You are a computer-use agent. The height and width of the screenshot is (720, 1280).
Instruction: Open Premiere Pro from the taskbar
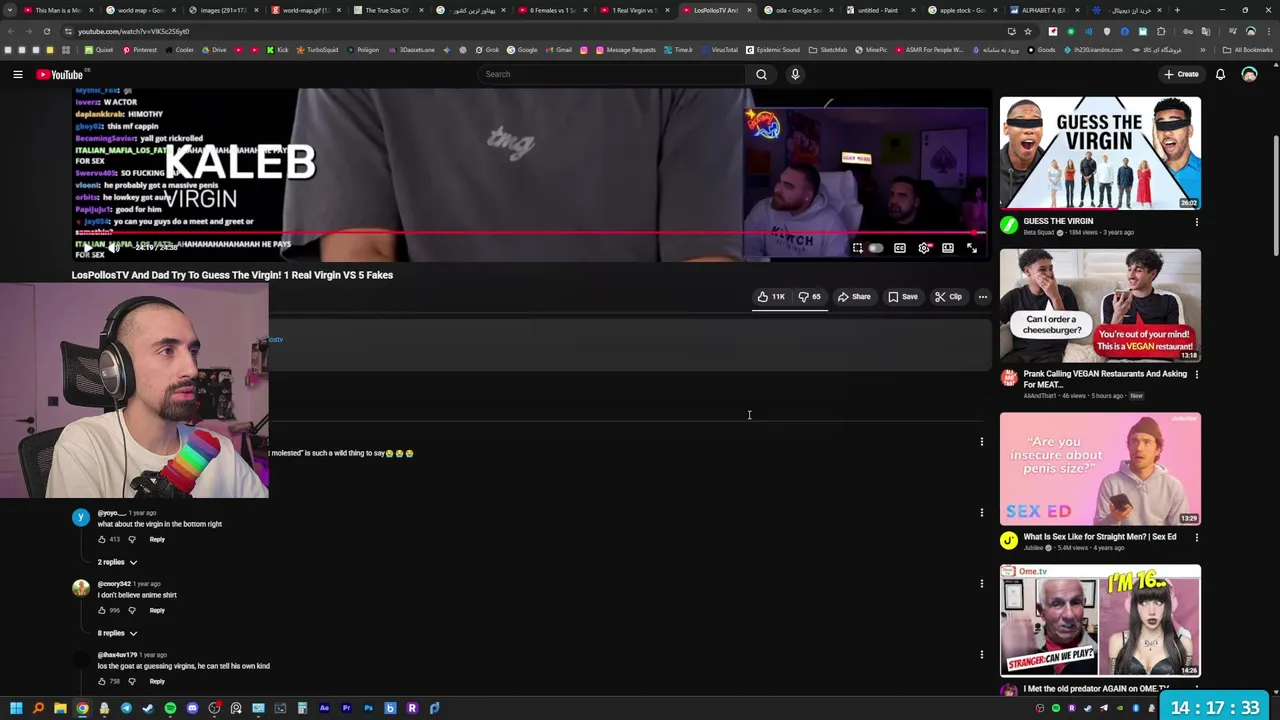(x=346, y=708)
